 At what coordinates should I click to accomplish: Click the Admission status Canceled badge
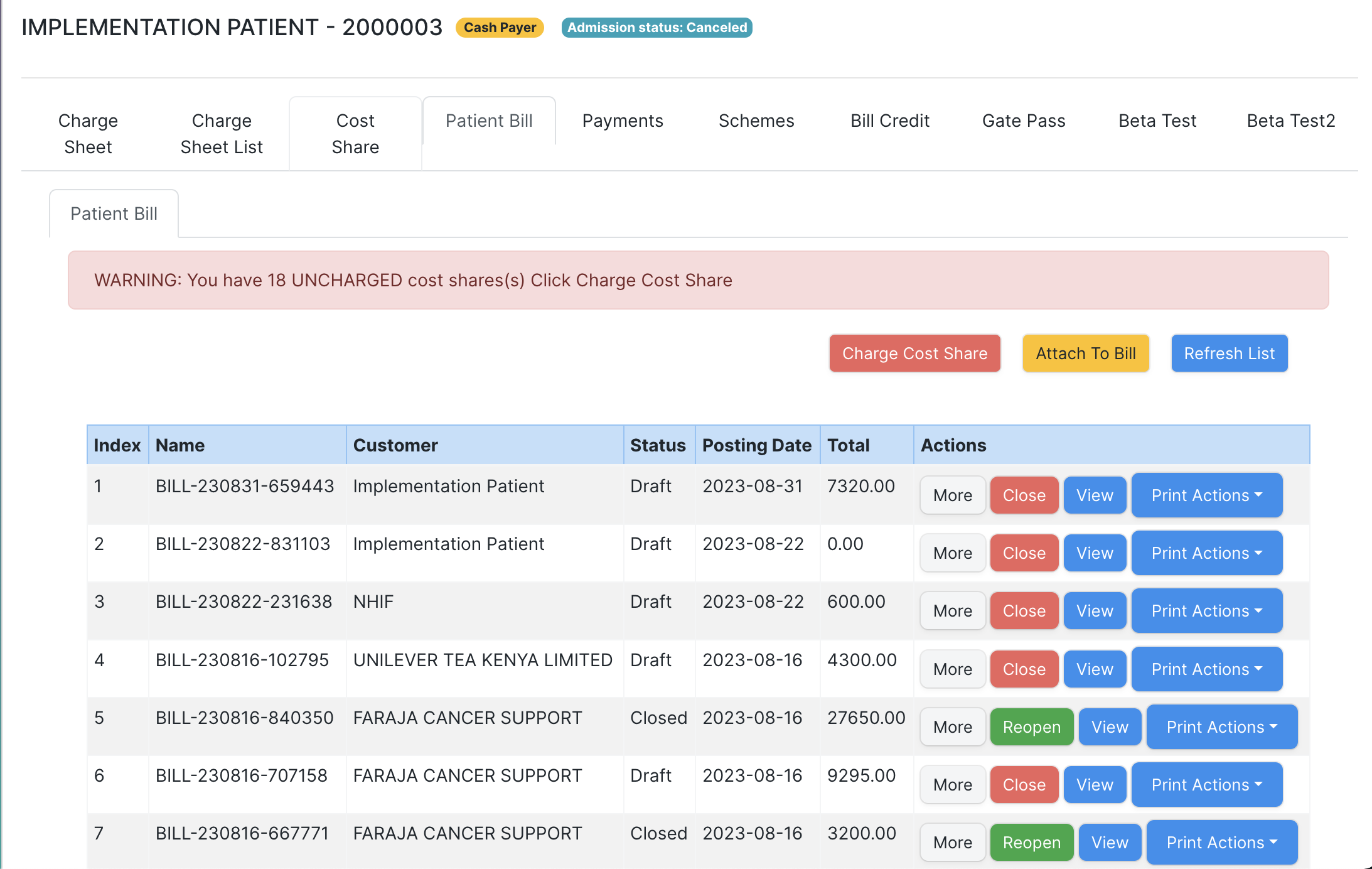point(657,28)
